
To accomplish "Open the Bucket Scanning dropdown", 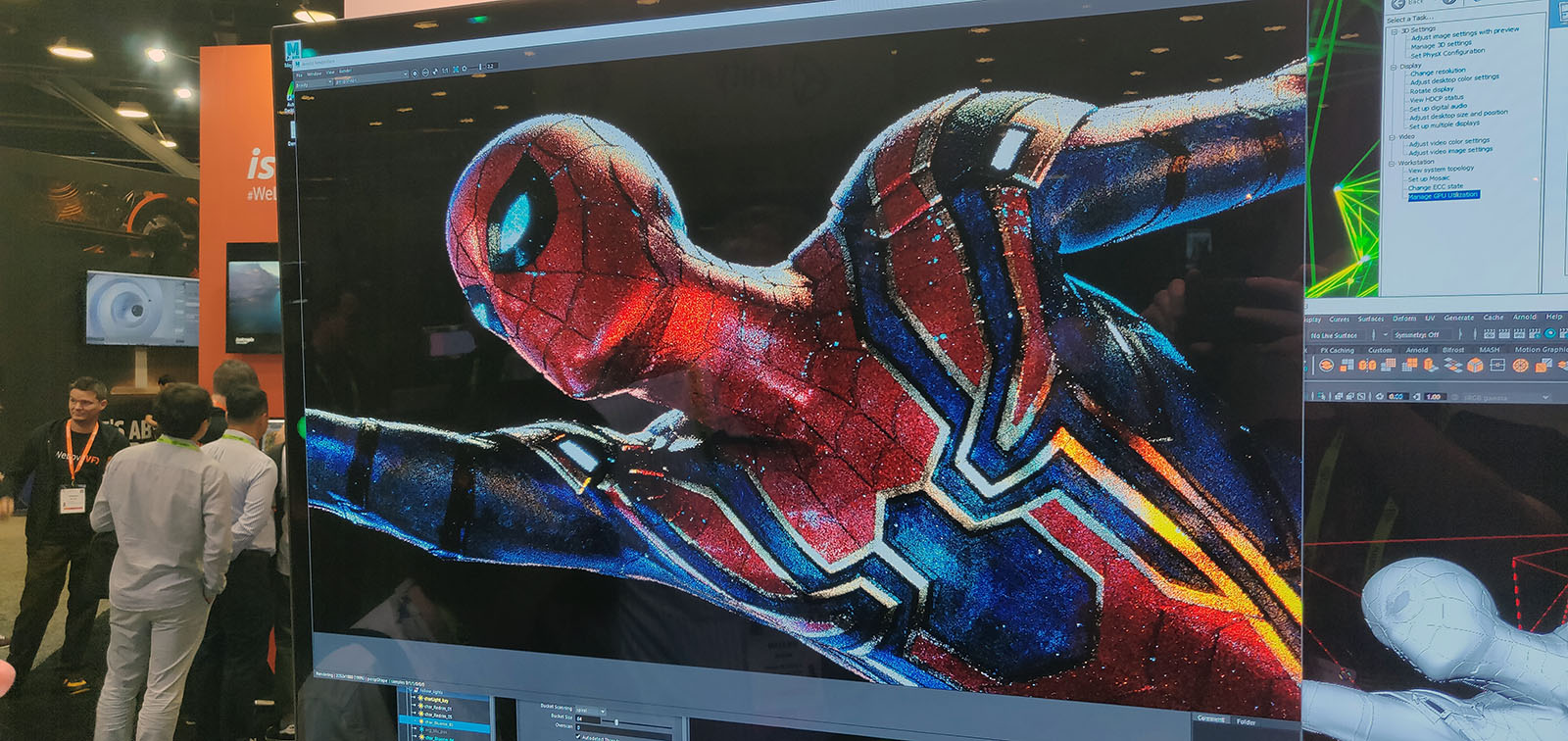I will pyautogui.click(x=591, y=710).
